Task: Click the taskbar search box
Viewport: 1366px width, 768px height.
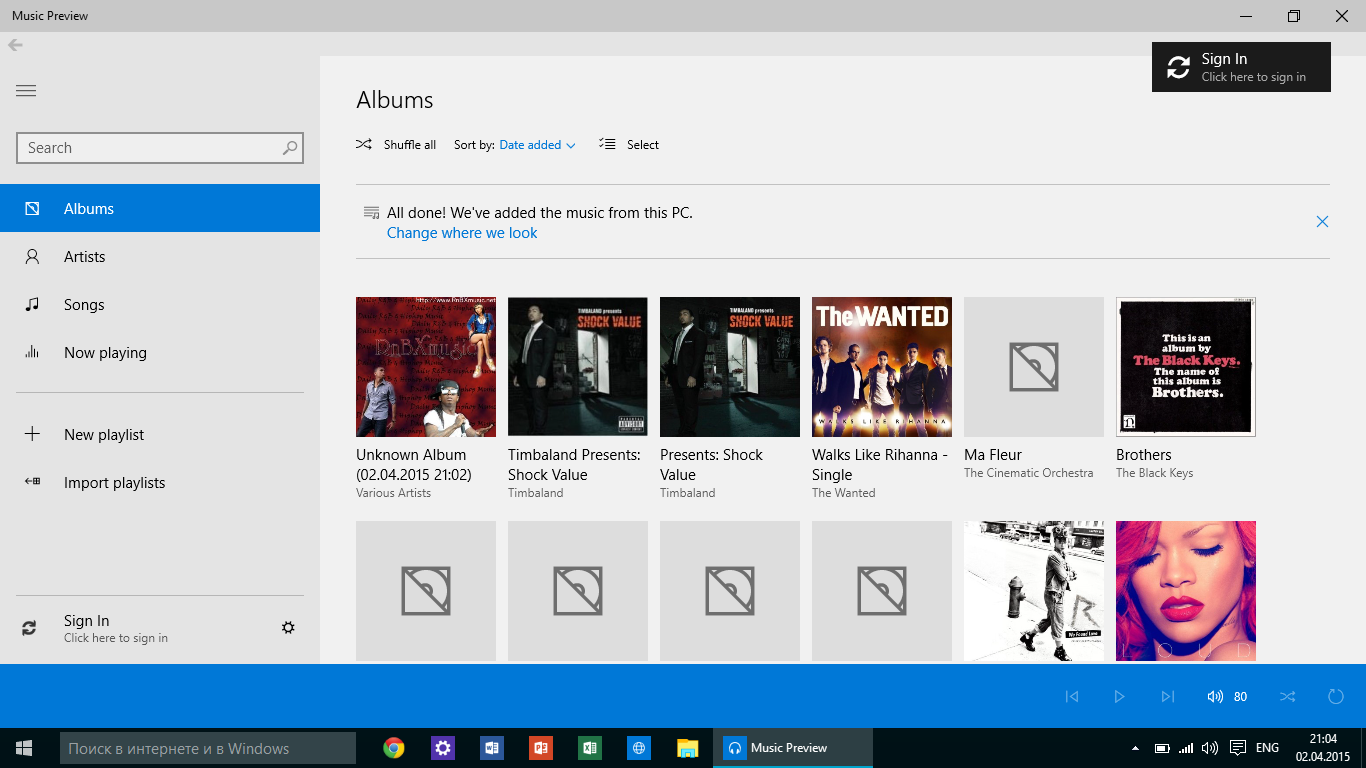Action: coord(208,748)
